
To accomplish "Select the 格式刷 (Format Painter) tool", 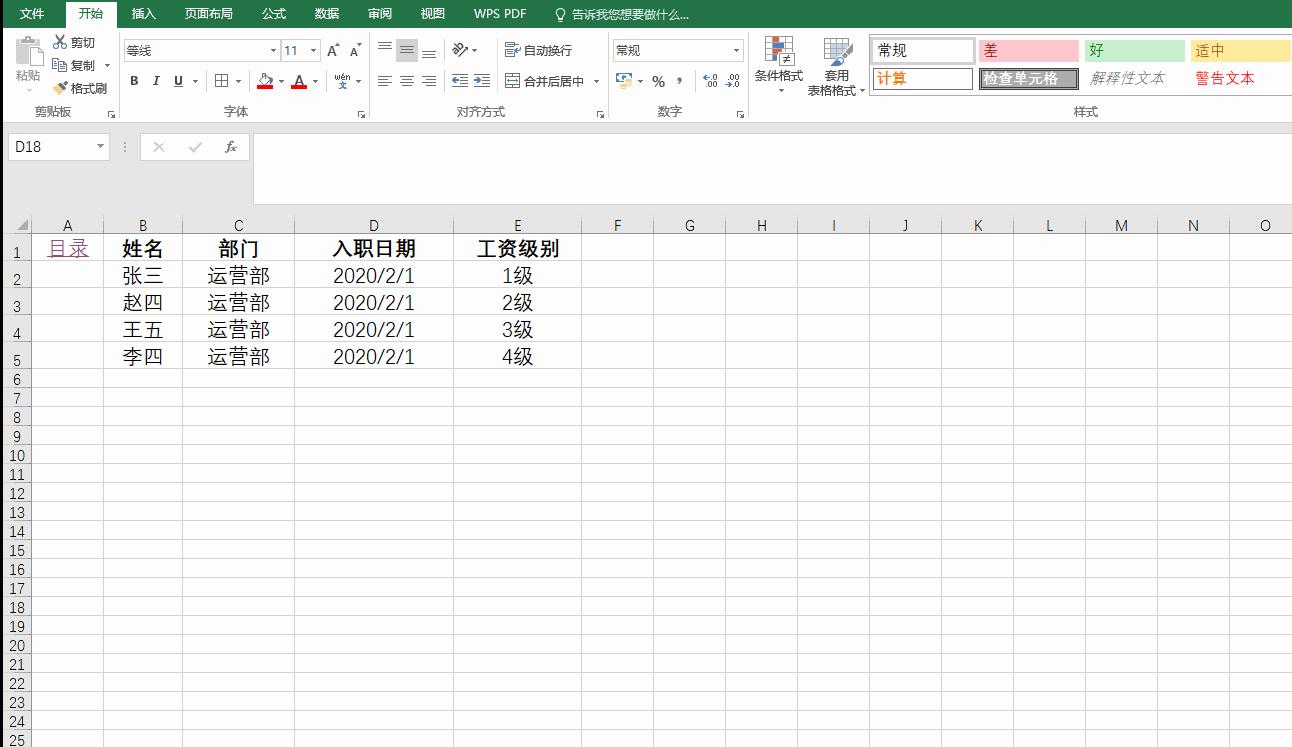I will [80, 88].
